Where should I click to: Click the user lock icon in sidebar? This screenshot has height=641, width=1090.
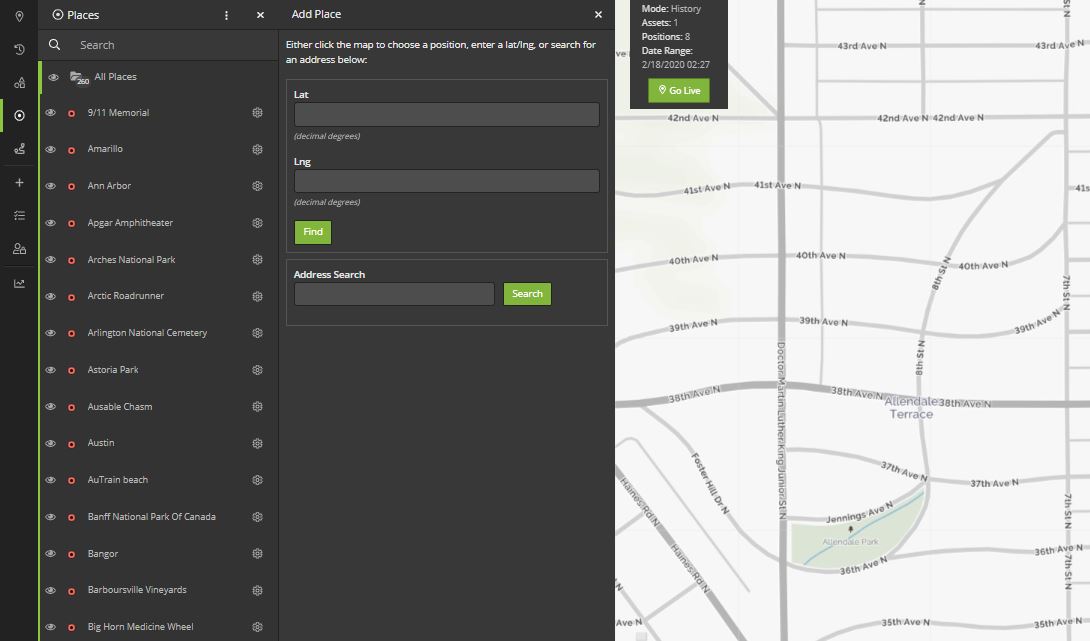(x=19, y=249)
